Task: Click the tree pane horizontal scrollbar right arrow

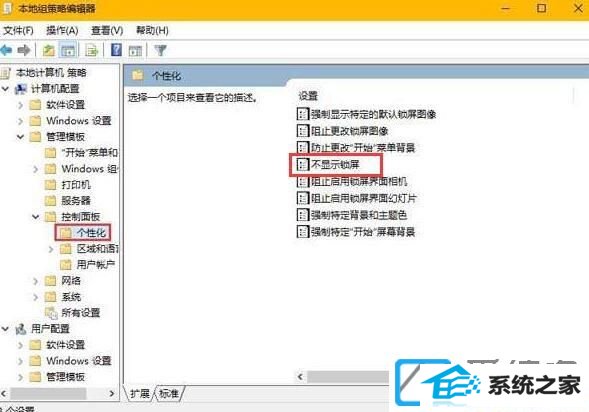Action: 112,393
